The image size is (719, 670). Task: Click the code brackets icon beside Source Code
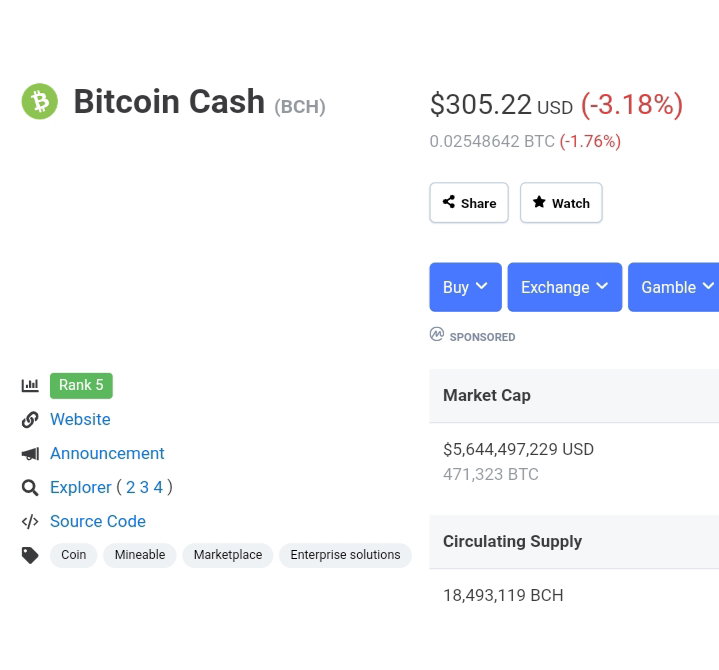coord(30,521)
